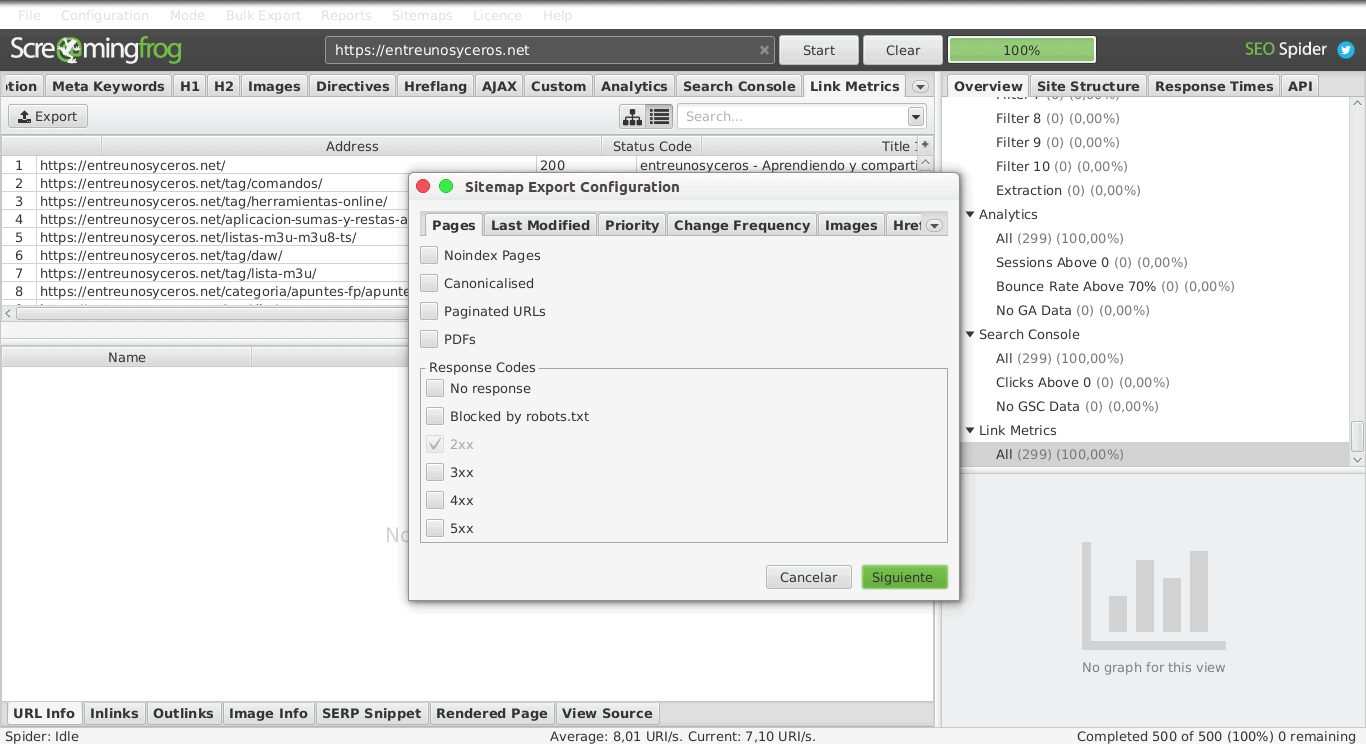
Task: Open the Response Times tab
Action: click(1214, 86)
